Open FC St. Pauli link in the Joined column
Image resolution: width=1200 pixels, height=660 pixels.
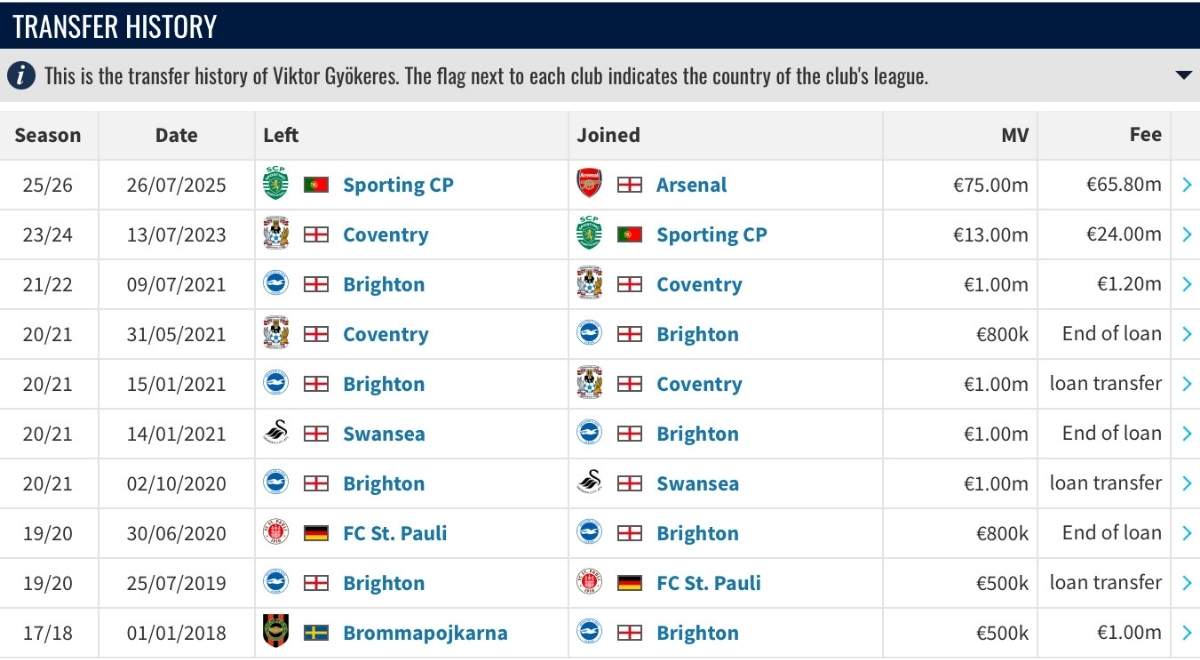point(709,583)
